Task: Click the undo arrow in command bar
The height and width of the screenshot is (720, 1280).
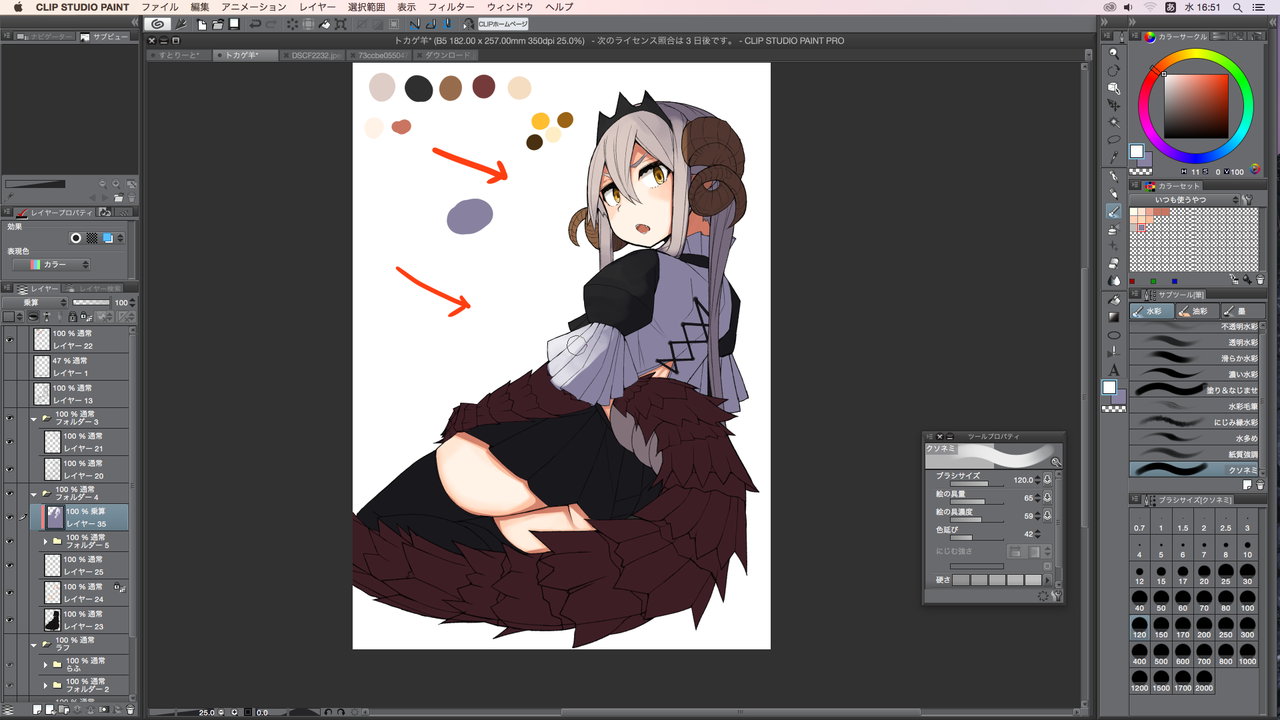Action: [255, 24]
